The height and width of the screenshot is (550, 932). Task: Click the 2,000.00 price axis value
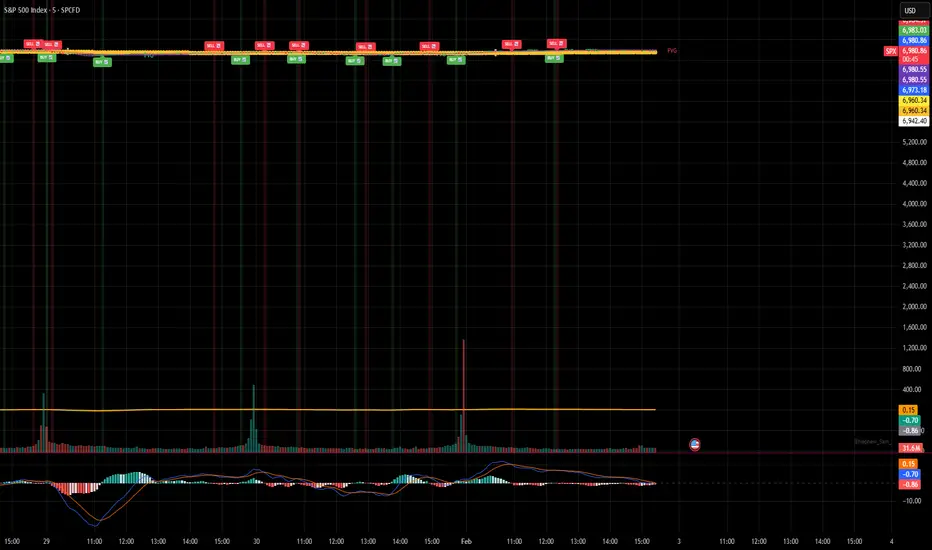coord(914,307)
